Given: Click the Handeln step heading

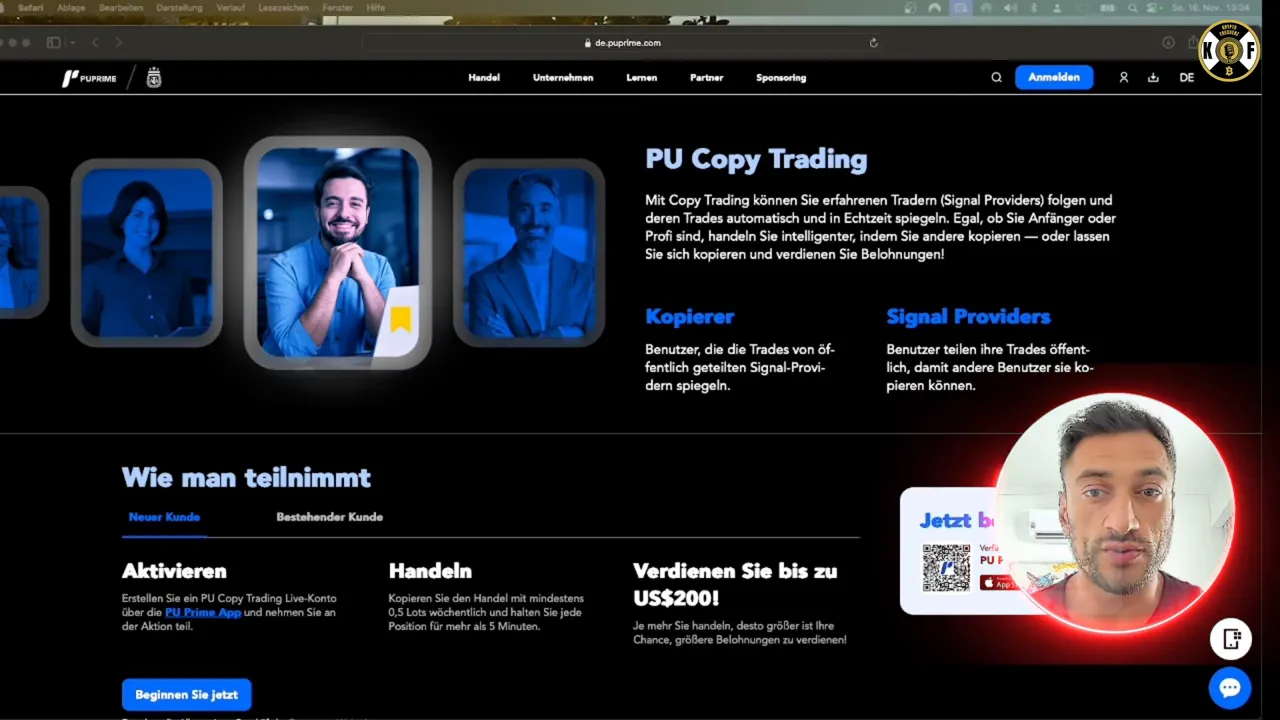Looking at the screenshot, I should click(x=430, y=571).
